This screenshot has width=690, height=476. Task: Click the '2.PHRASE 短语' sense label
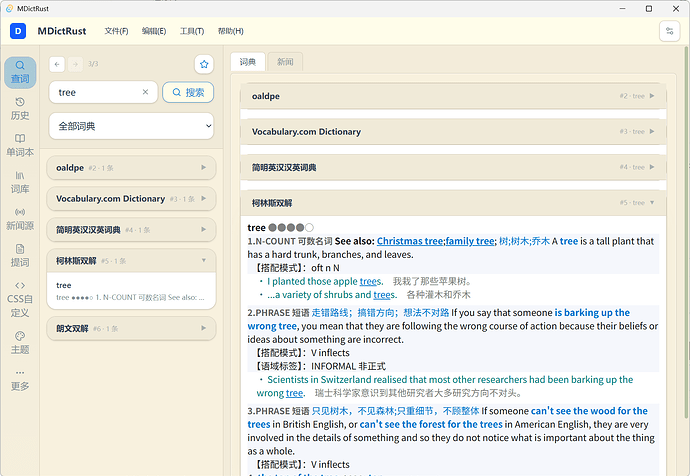pos(279,312)
